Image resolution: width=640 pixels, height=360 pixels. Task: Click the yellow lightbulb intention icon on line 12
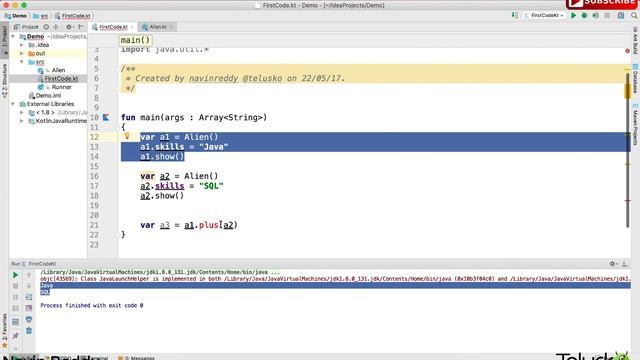(127, 136)
